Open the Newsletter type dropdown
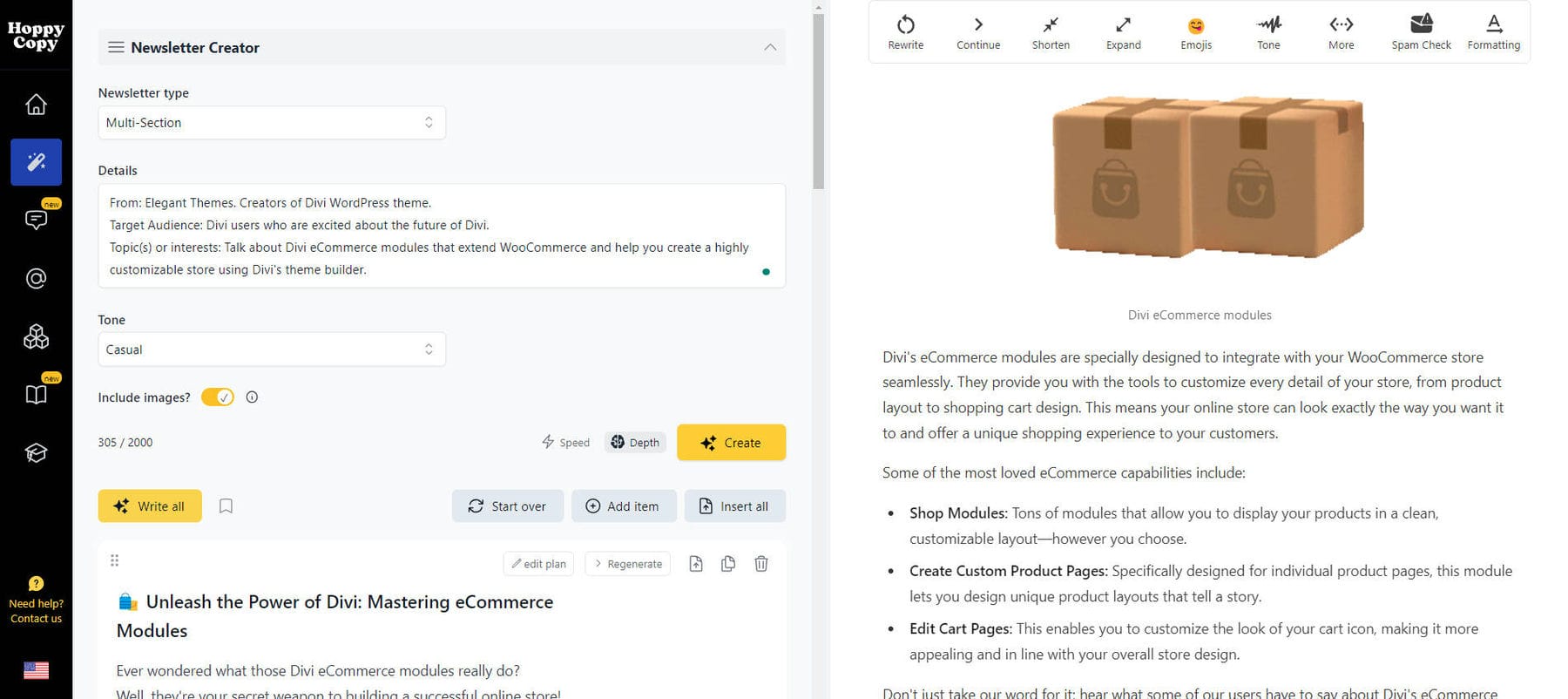The image size is (1568, 699). [x=272, y=123]
